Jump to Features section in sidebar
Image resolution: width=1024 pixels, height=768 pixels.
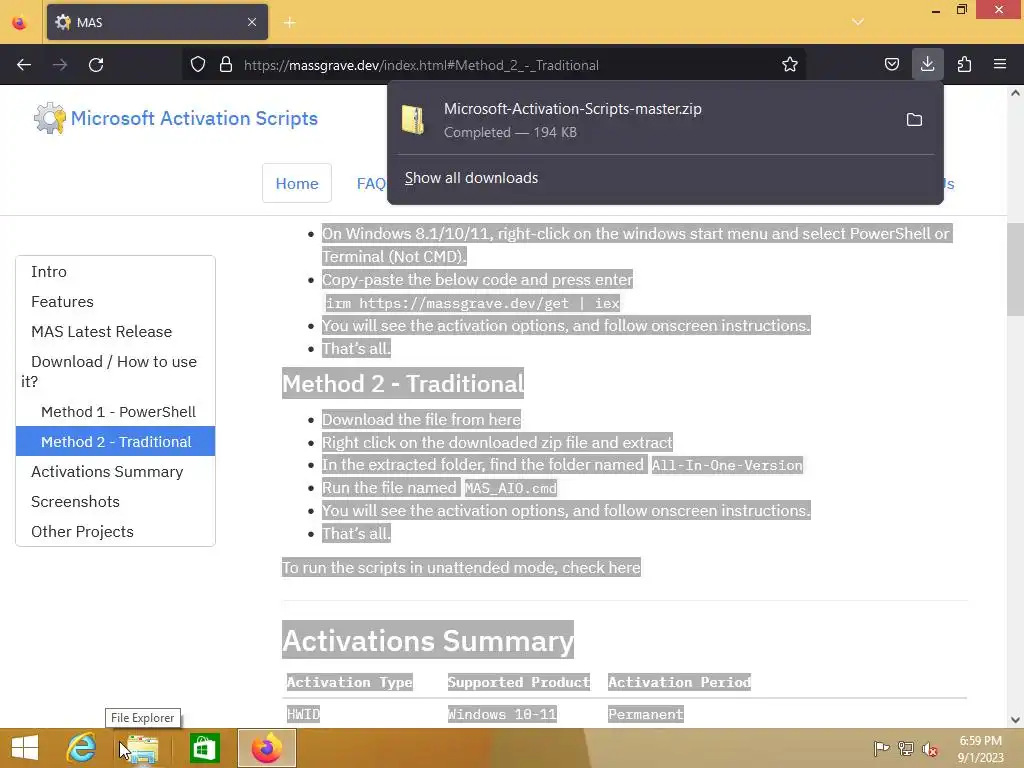[62, 302]
